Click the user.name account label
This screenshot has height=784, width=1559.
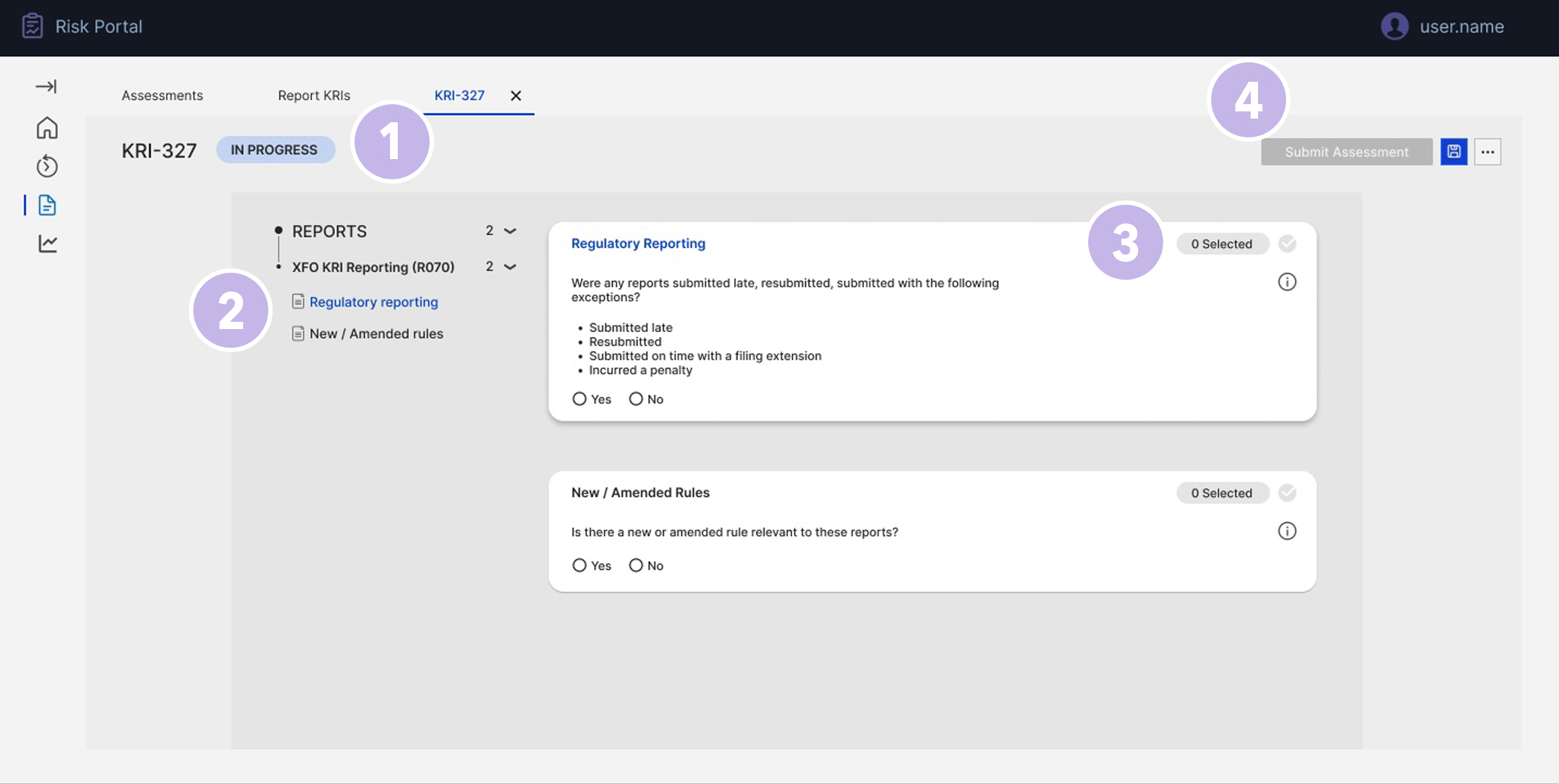pyautogui.click(x=1461, y=27)
